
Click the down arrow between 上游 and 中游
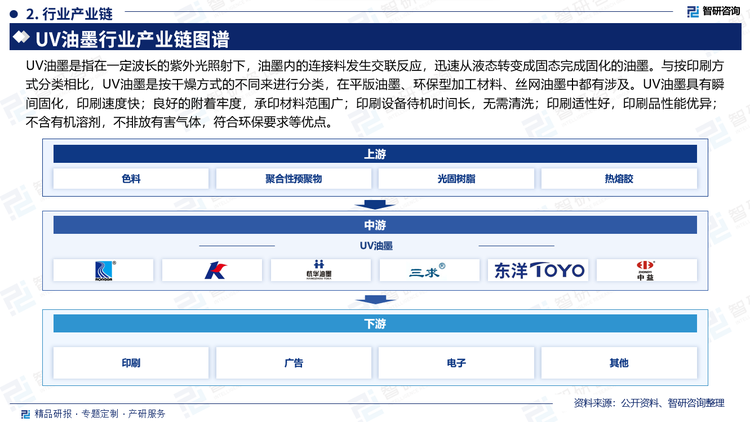point(375,205)
